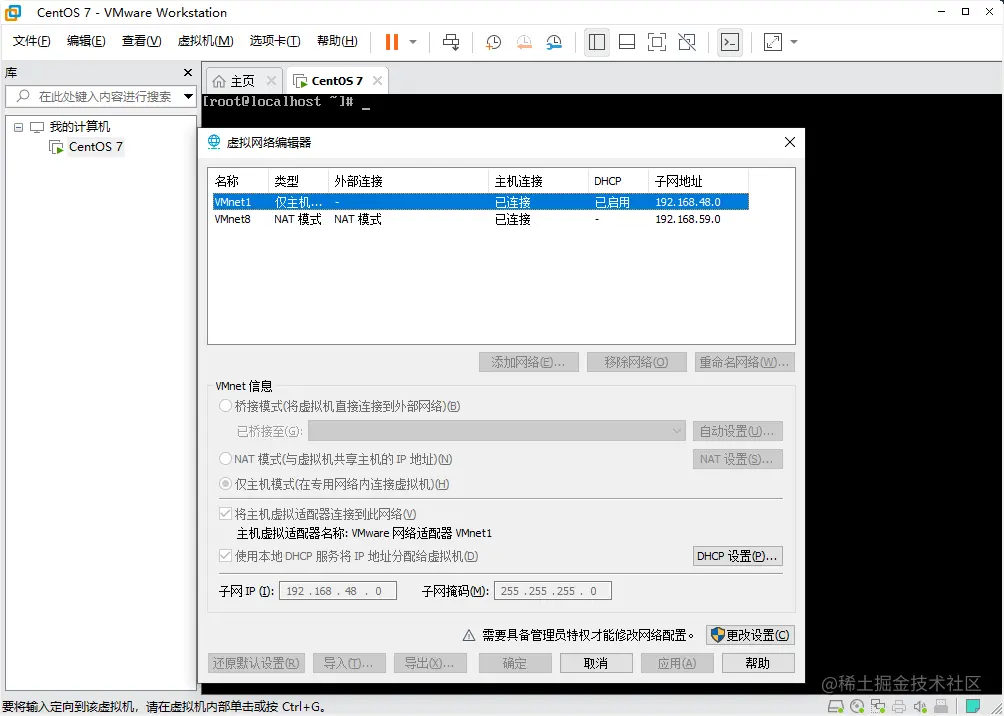This screenshot has width=1004, height=716.
Task: Select the 桥接模式 radio button
Action: pyautogui.click(x=225, y=406)
